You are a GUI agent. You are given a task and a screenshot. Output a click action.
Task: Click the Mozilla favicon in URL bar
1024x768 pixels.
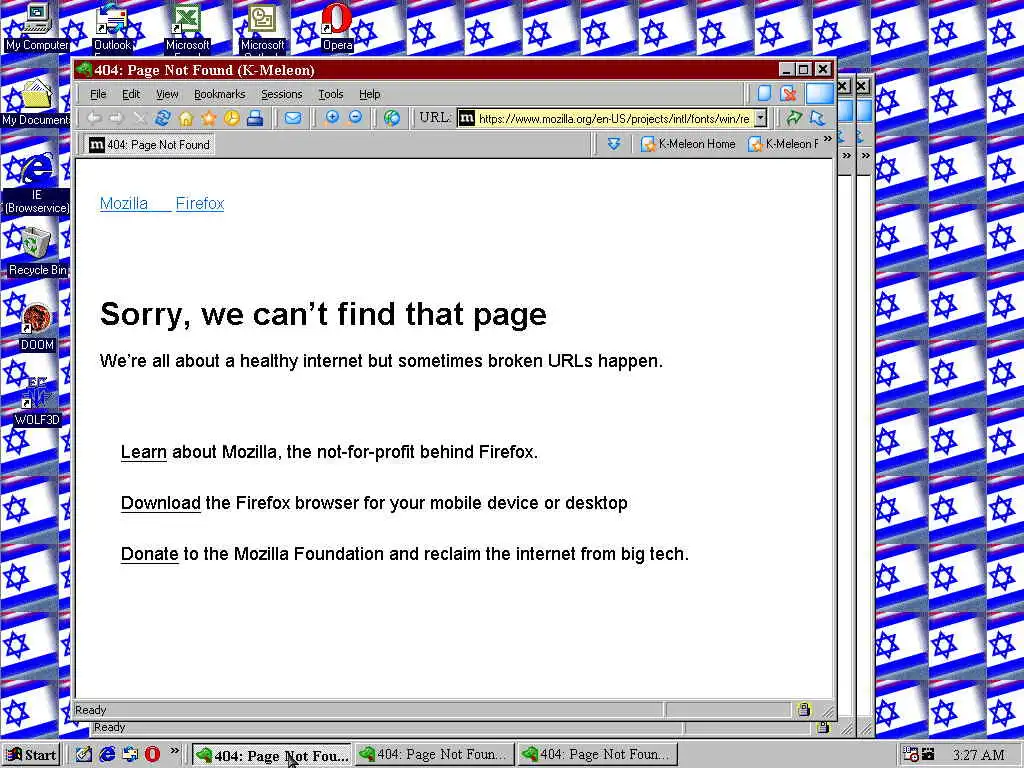tap(466, 118)
